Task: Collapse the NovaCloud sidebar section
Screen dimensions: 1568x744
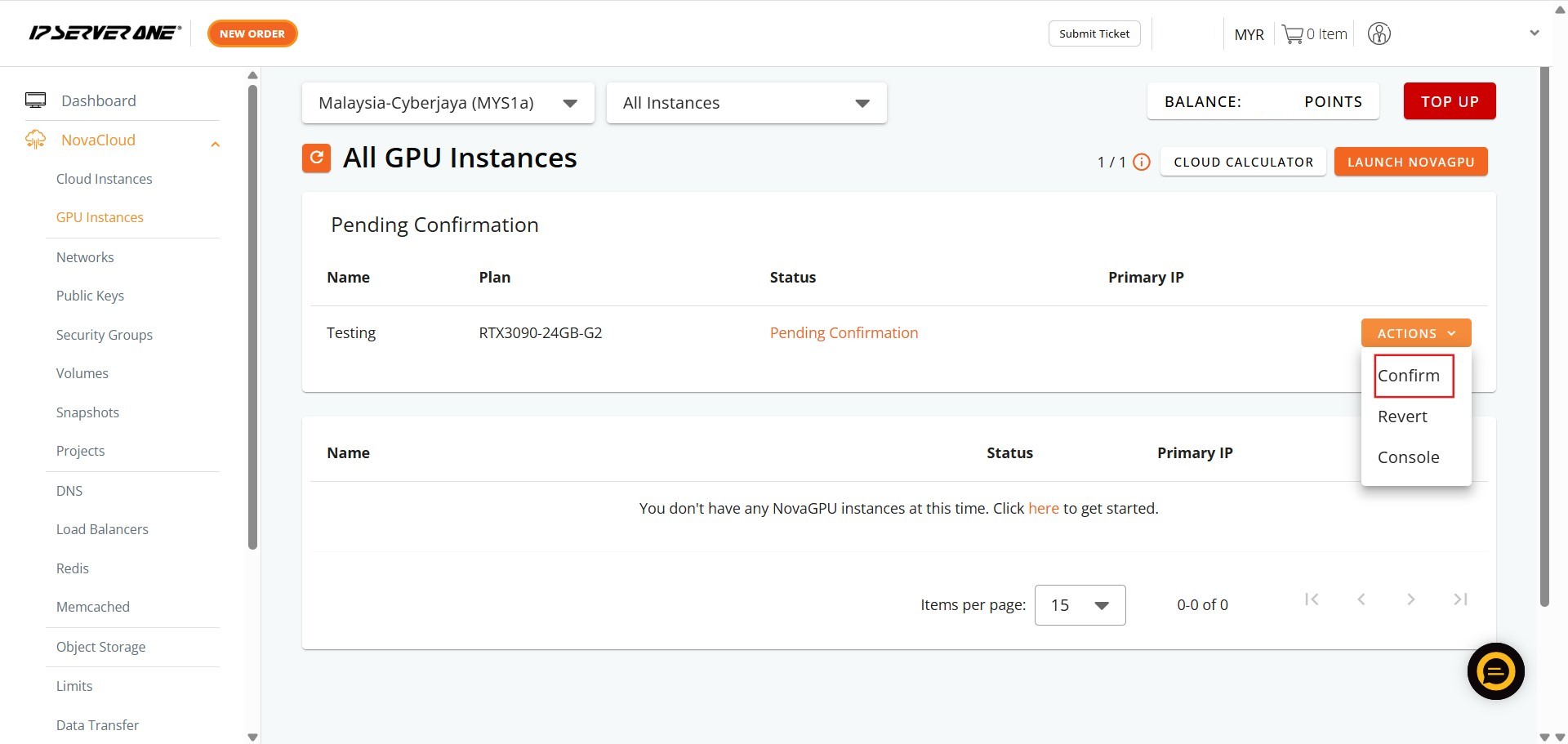Action: (x=216, y=145)
